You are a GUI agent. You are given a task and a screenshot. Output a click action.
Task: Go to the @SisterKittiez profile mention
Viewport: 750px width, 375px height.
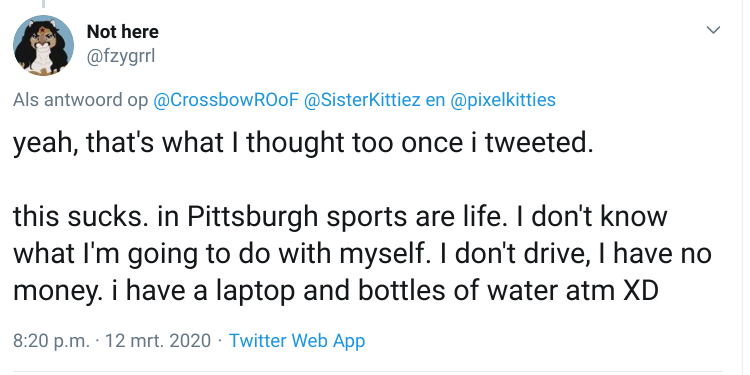[363, 100]
